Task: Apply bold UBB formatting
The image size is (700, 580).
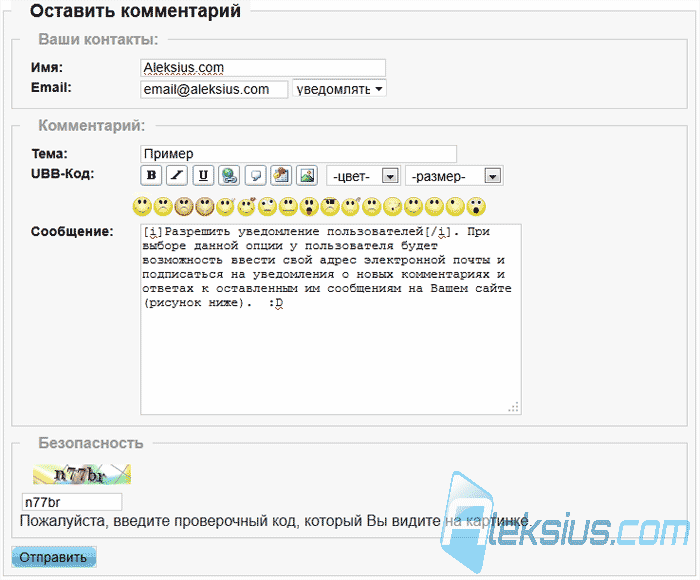Action: (x=151, y=175)
